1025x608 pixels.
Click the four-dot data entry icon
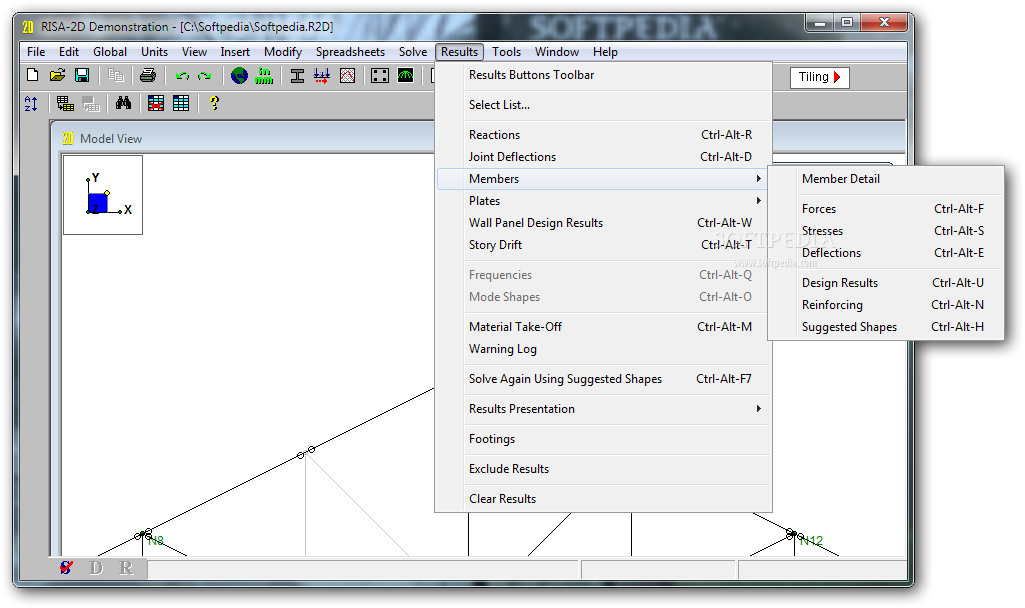coord(380,76)
